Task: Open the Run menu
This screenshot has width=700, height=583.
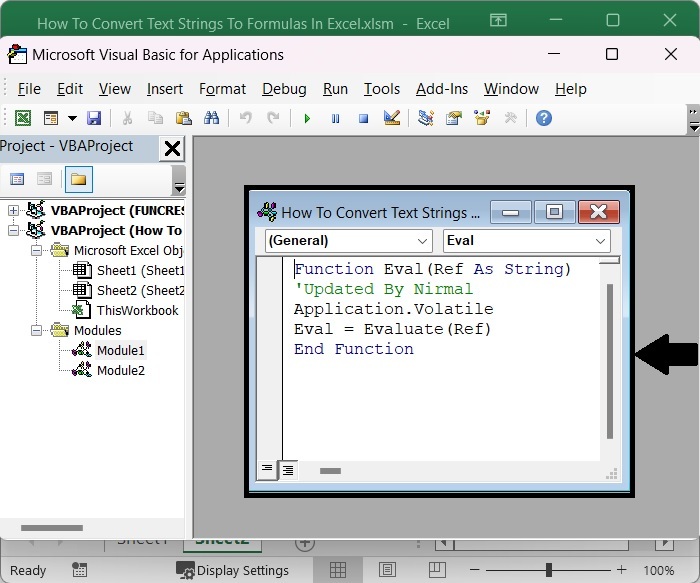Action: click(335, 89)
